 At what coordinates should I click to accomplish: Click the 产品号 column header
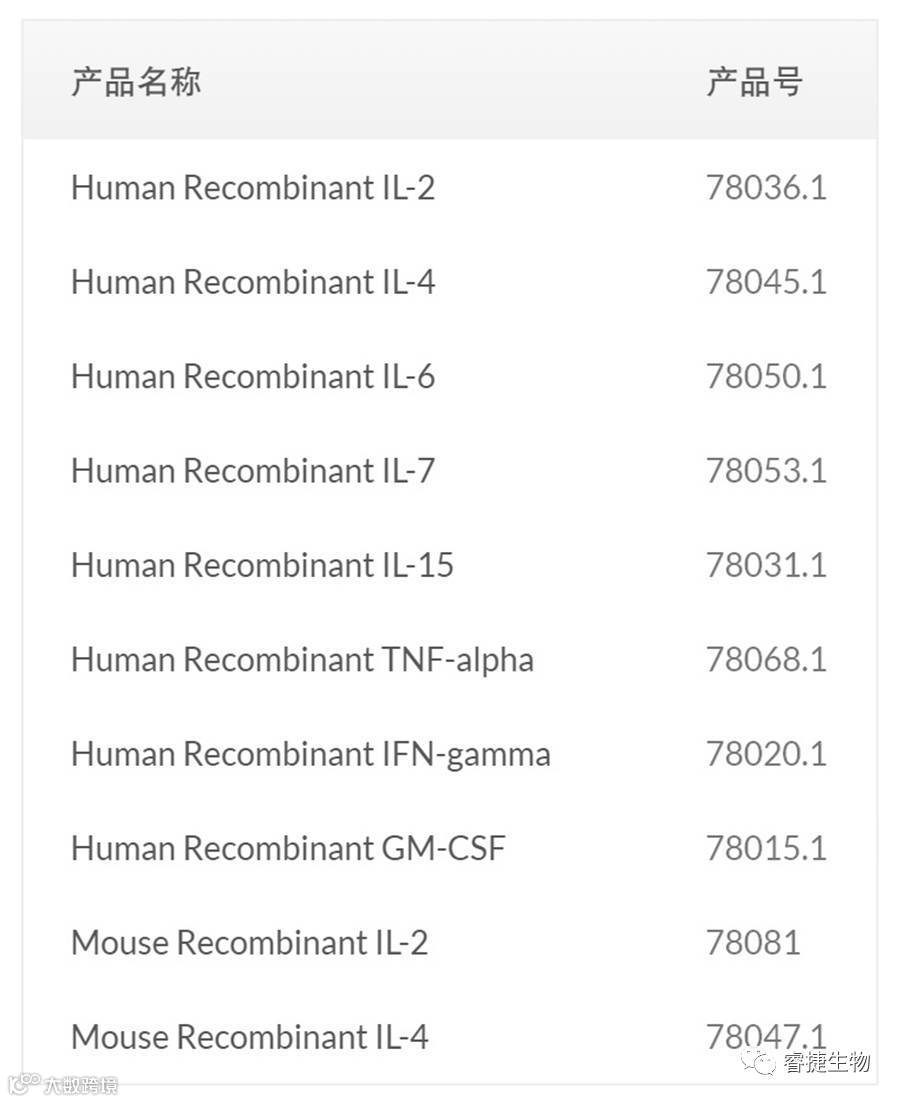754,82
